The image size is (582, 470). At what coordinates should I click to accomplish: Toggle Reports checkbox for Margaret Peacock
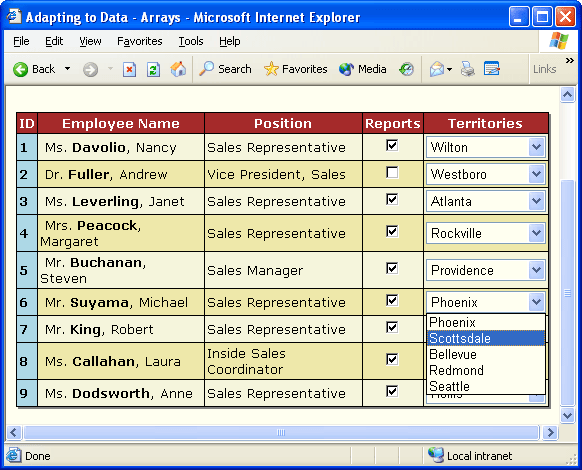392,231
